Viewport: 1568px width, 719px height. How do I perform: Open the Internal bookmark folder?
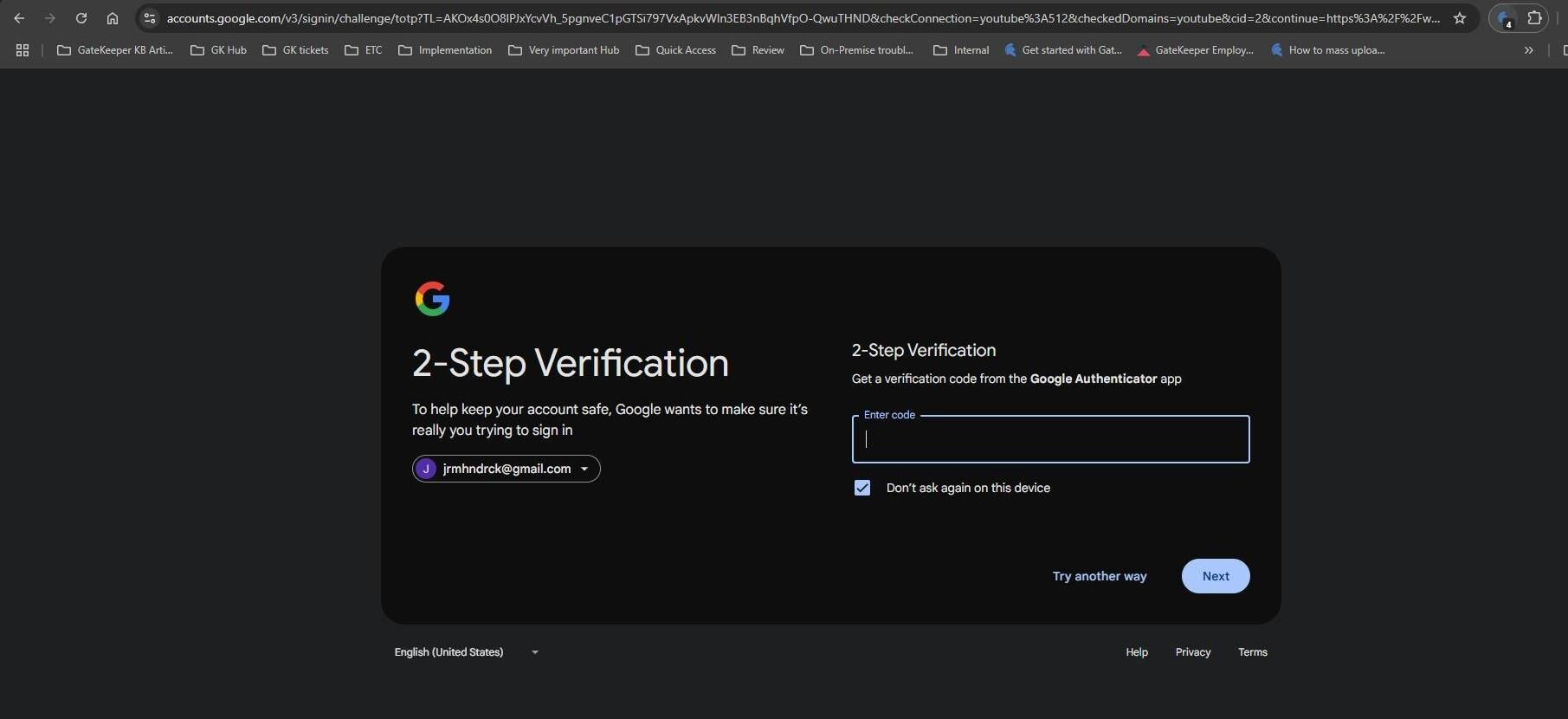[x=961, y=50]
